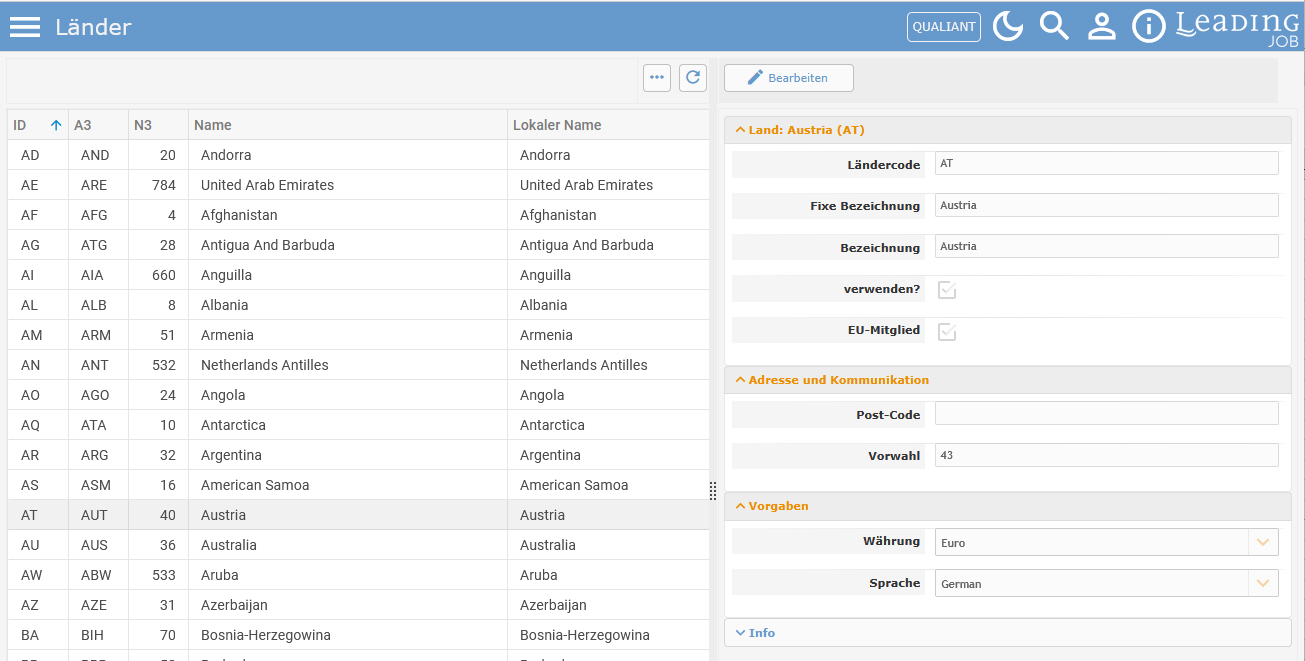
Task: Select the Angola row
Action: pos(358,395)
